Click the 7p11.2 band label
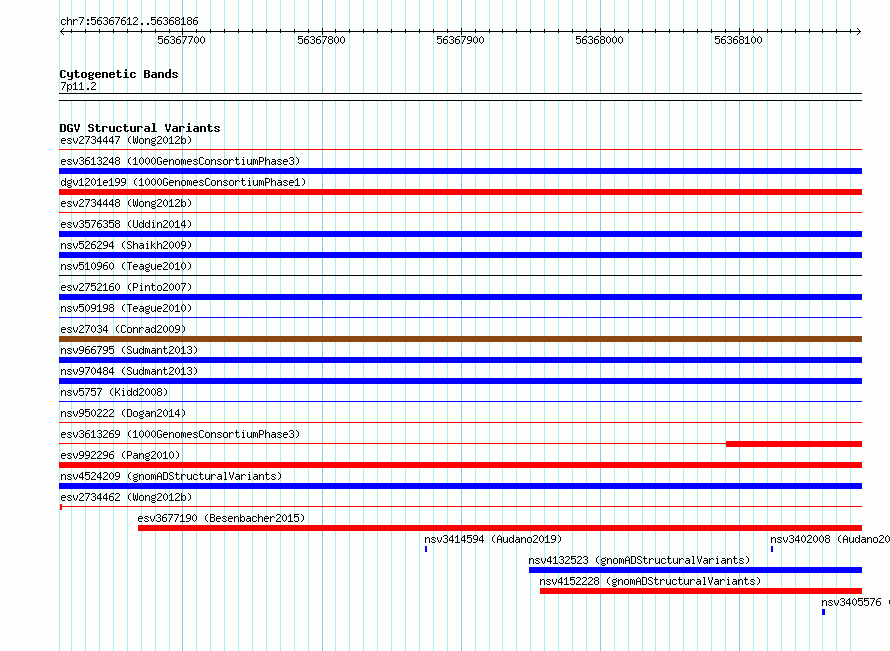Viewport: 890px width, 651px height. tap(78, 86)
